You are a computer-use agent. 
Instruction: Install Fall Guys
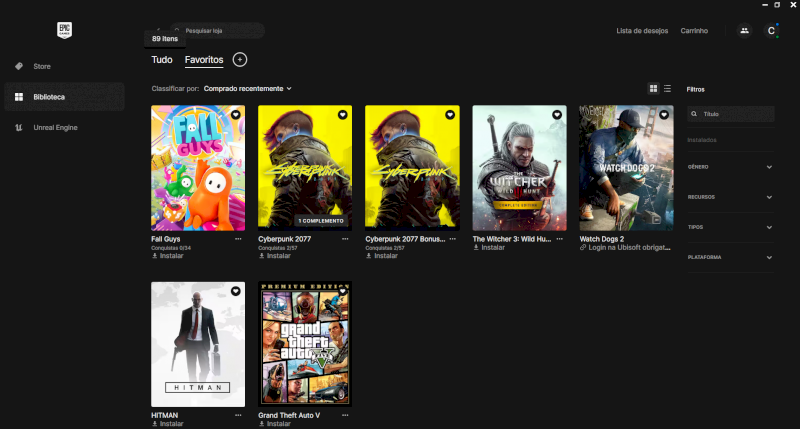point(167,256)
